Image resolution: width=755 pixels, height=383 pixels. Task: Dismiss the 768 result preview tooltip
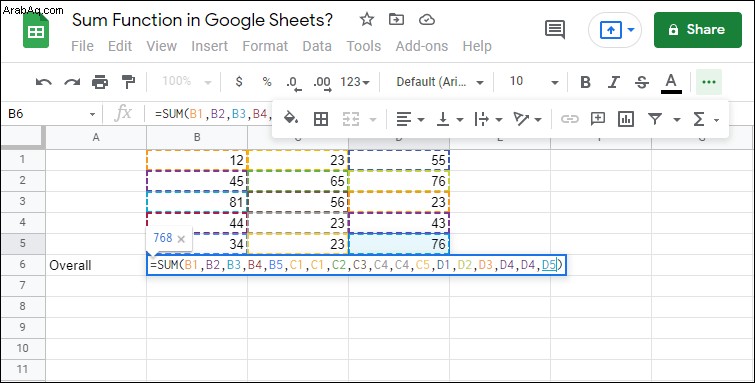pyautogui.click(x=181, y=239)
